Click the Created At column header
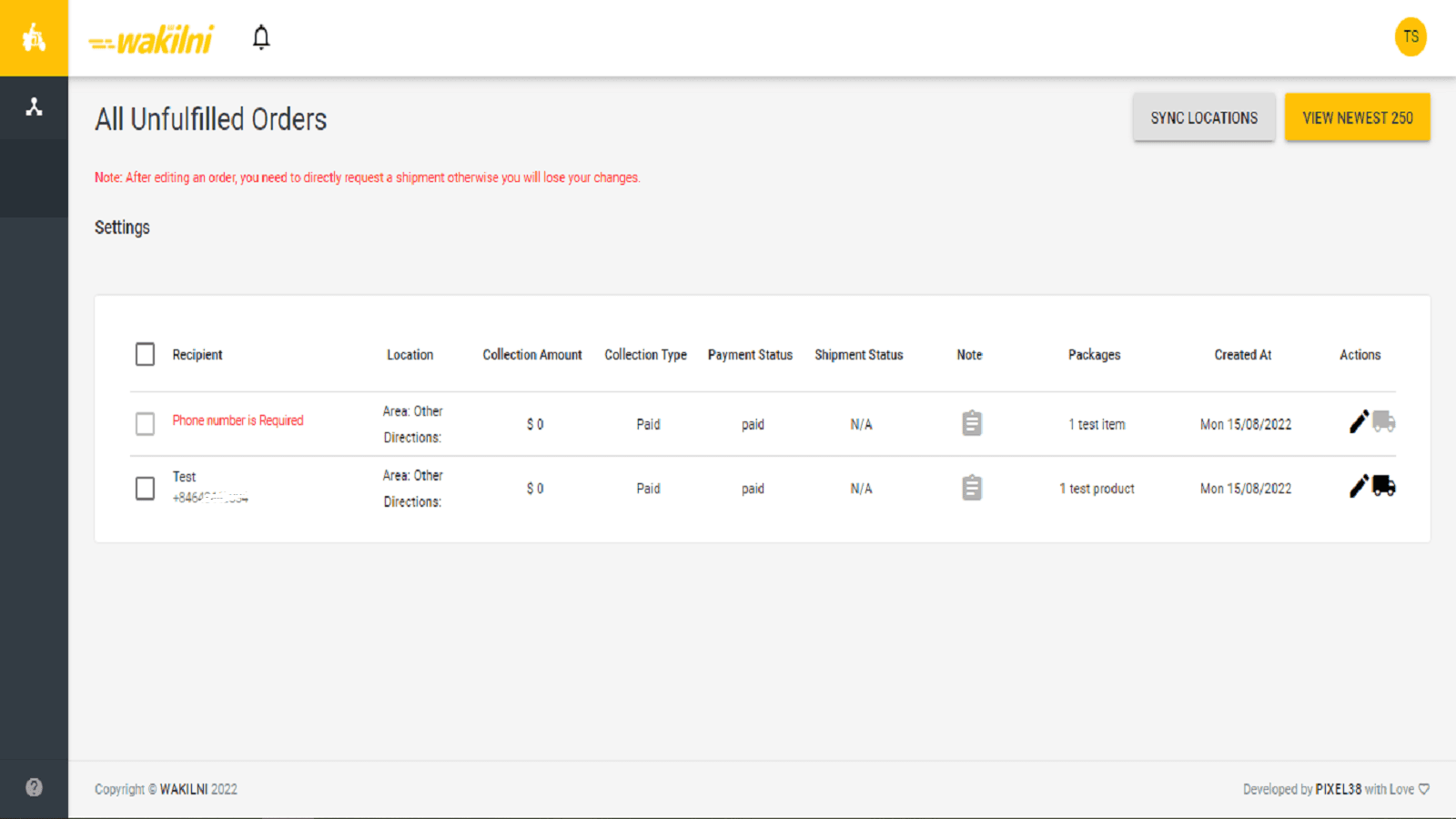 point(1243,355)
